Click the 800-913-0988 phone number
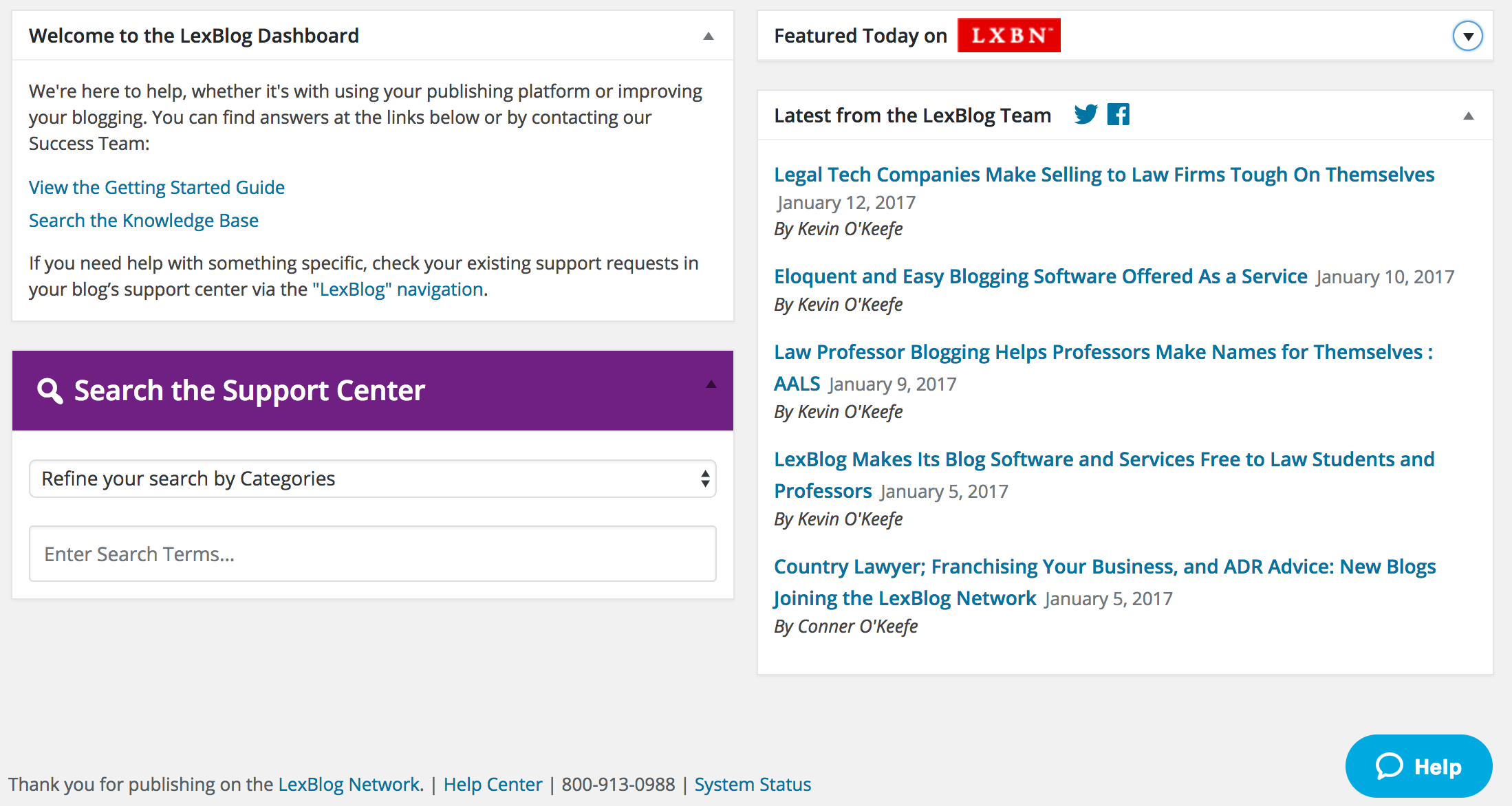Screen dimensions: 1512x806 [618, 784]
